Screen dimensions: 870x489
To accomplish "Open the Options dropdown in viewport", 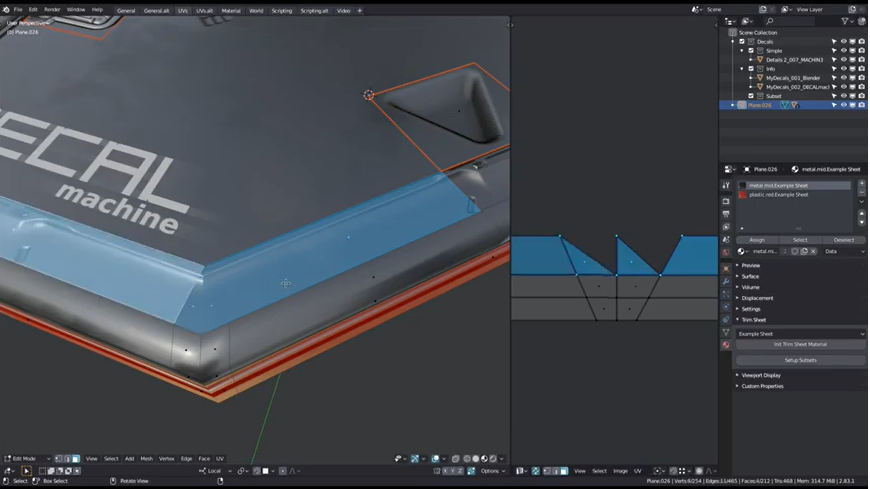I will coord(493,471).
